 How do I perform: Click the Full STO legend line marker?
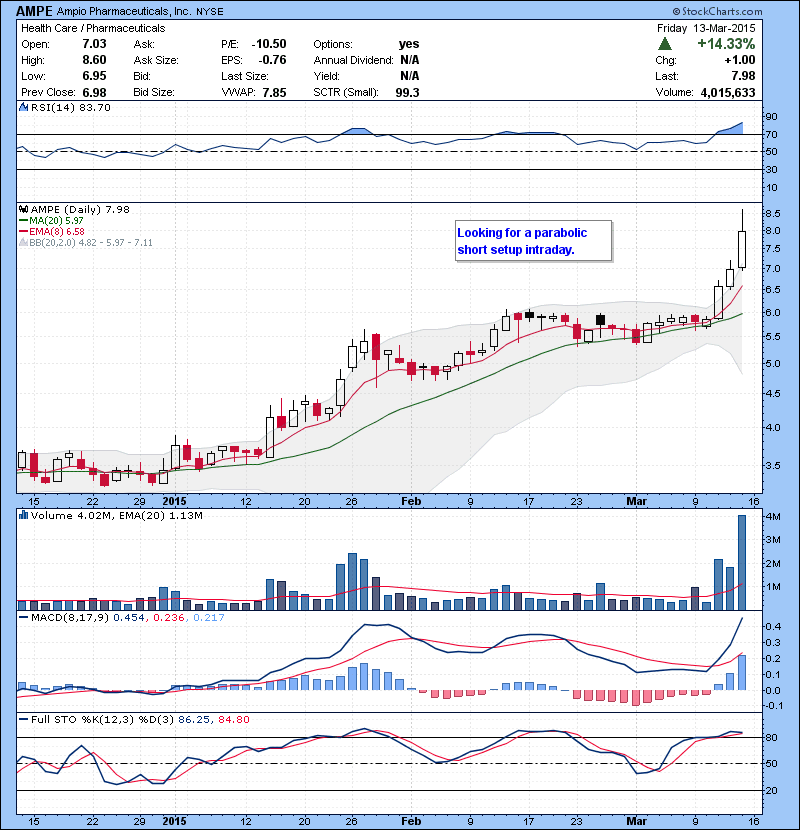click(23, 719)
